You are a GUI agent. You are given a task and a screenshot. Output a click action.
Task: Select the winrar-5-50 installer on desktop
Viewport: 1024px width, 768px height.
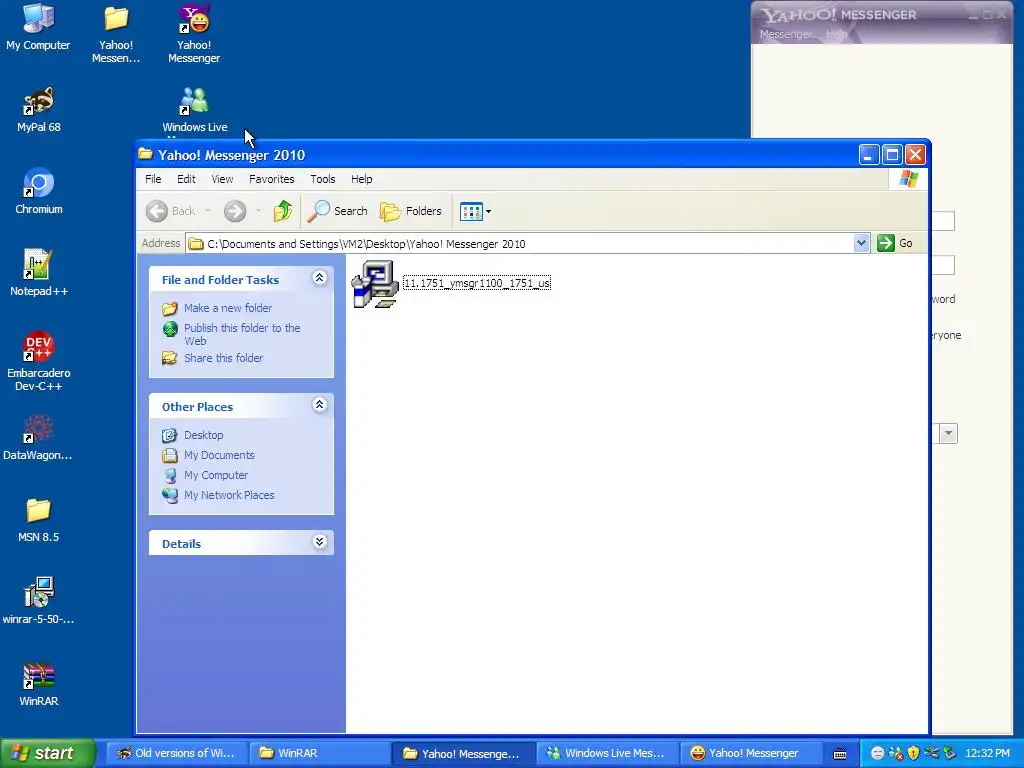(38, 601)
